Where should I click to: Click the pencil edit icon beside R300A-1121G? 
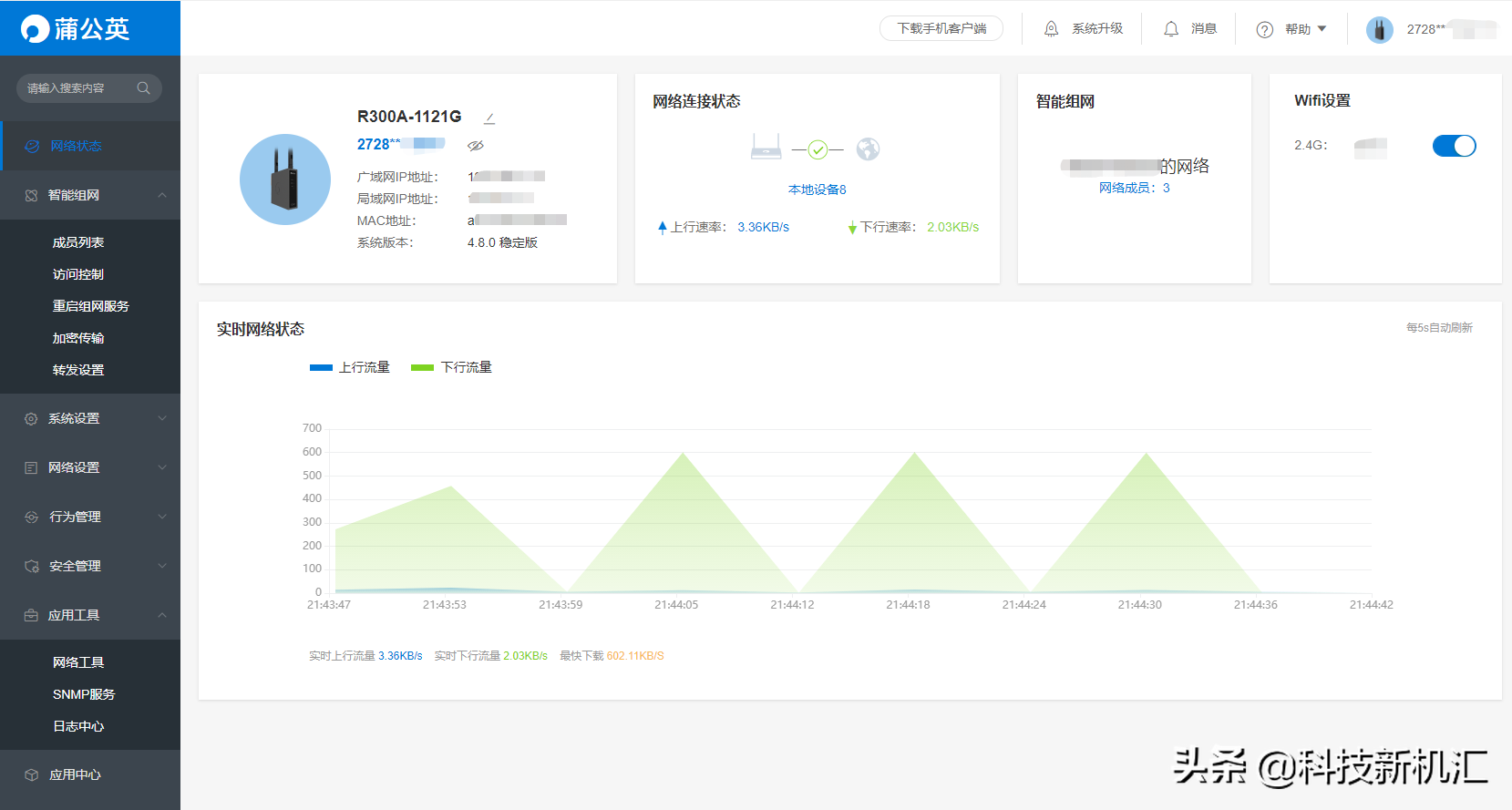coord(489,118)
